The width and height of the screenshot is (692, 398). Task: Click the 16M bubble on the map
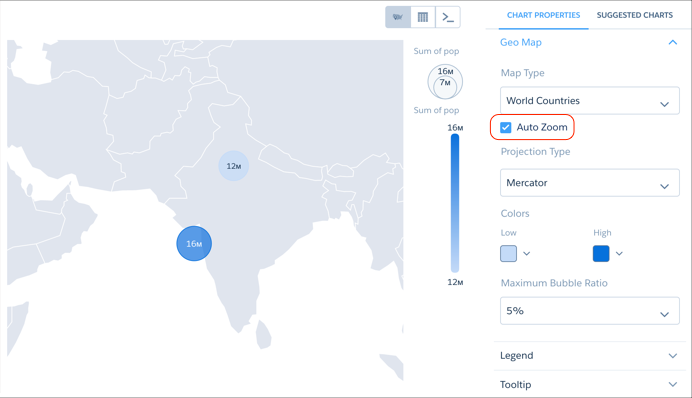(x=194, y=244)
